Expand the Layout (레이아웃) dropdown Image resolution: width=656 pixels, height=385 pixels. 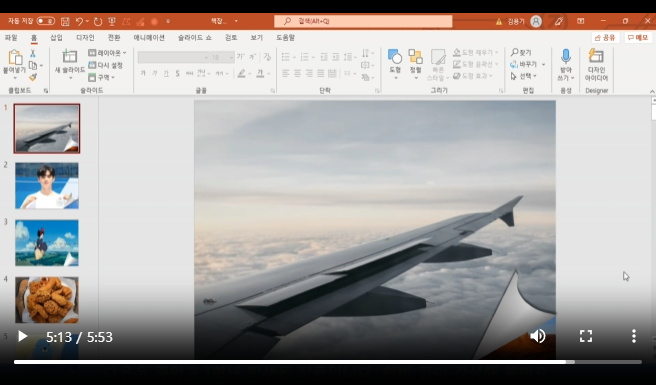click(x=107, y=53)
